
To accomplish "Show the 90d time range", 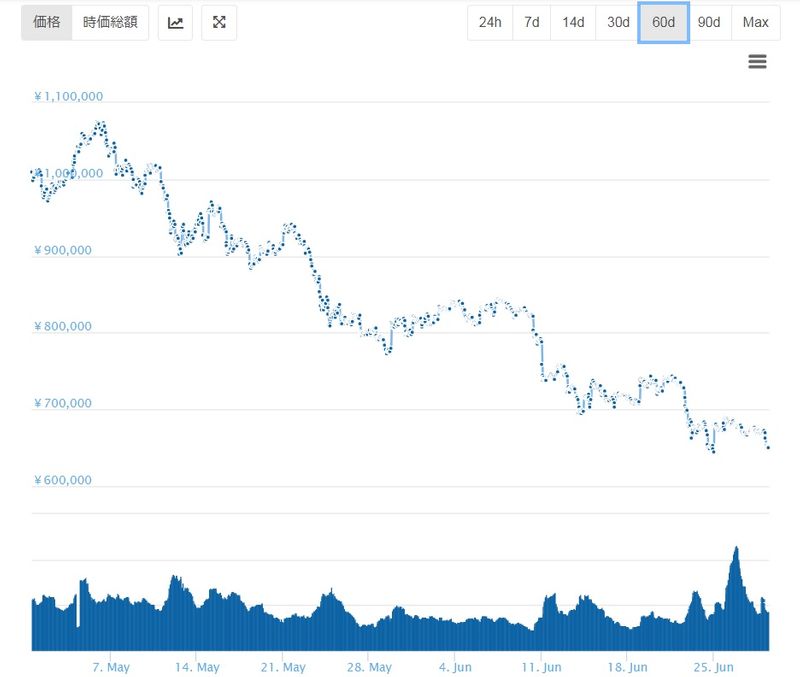I will pos(709,23).
